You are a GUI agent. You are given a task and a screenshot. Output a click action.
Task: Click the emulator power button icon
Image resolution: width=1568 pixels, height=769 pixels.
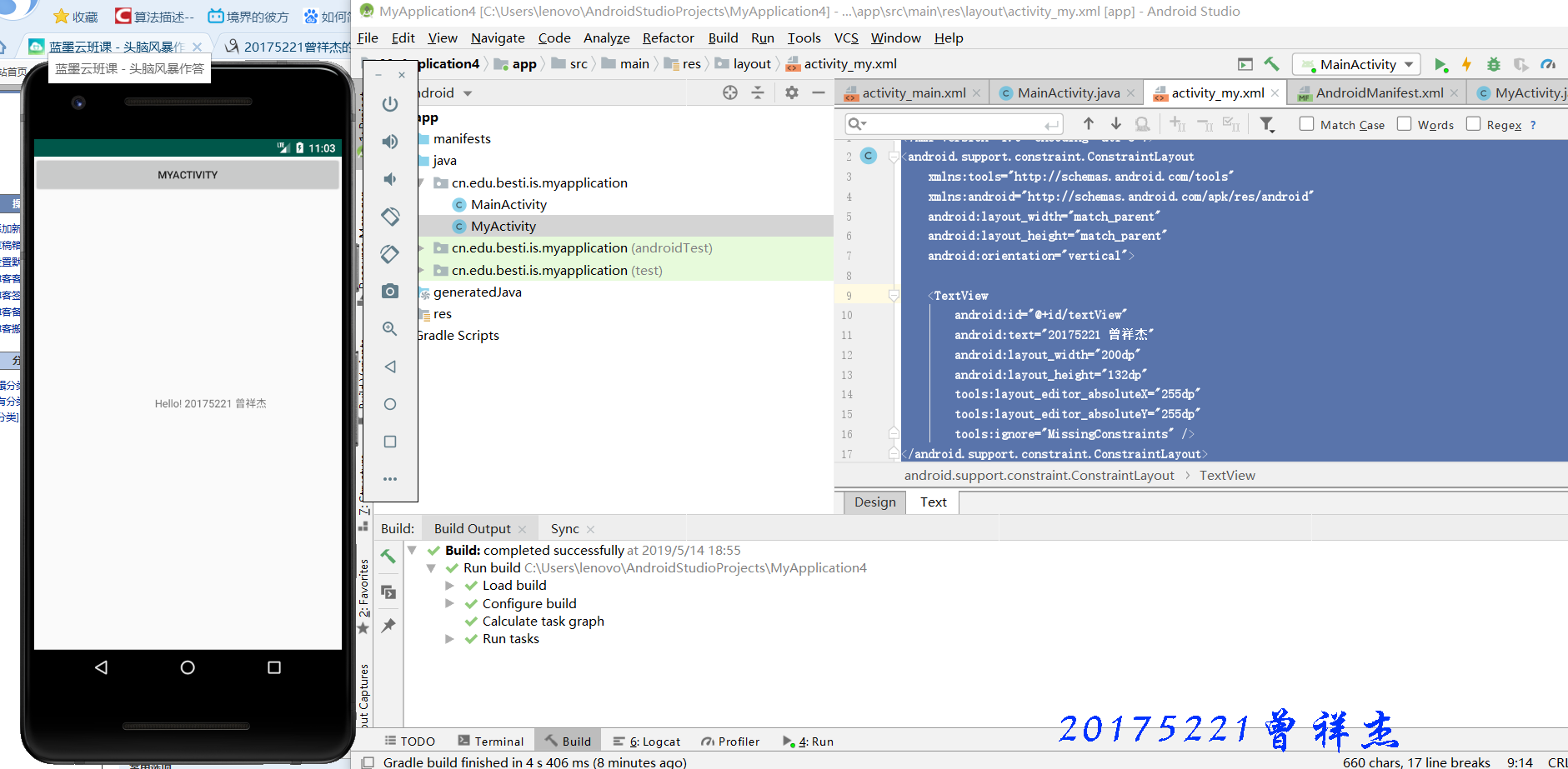(390, 104)
